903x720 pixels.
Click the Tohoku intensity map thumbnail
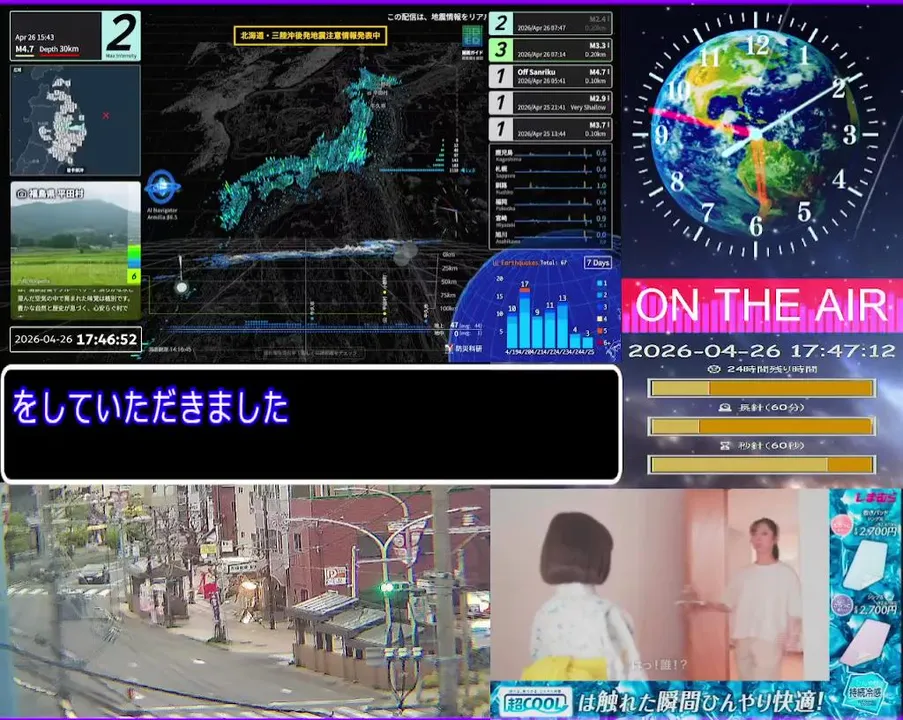point(75,120)
